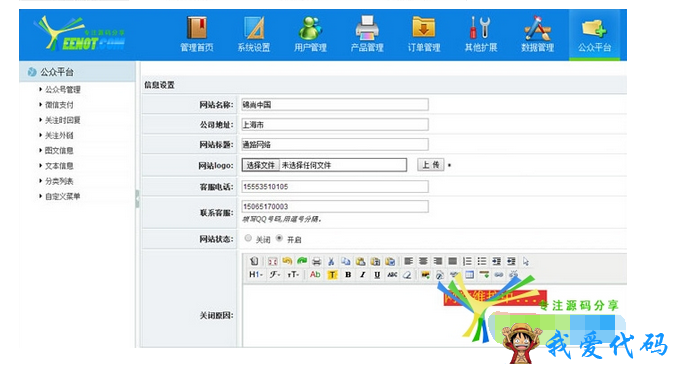Image resolution: width=685 pixels, height=369 pixels.
Task: Click the undo arrow in editor toolbar
Action: pos(287,261)
